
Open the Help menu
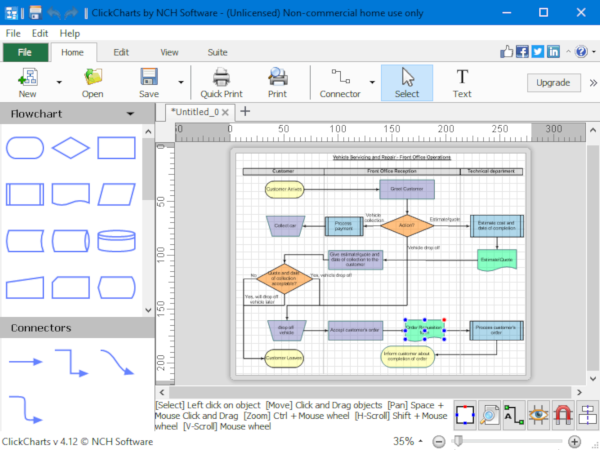pyautogui.click(x=69, y=33)
